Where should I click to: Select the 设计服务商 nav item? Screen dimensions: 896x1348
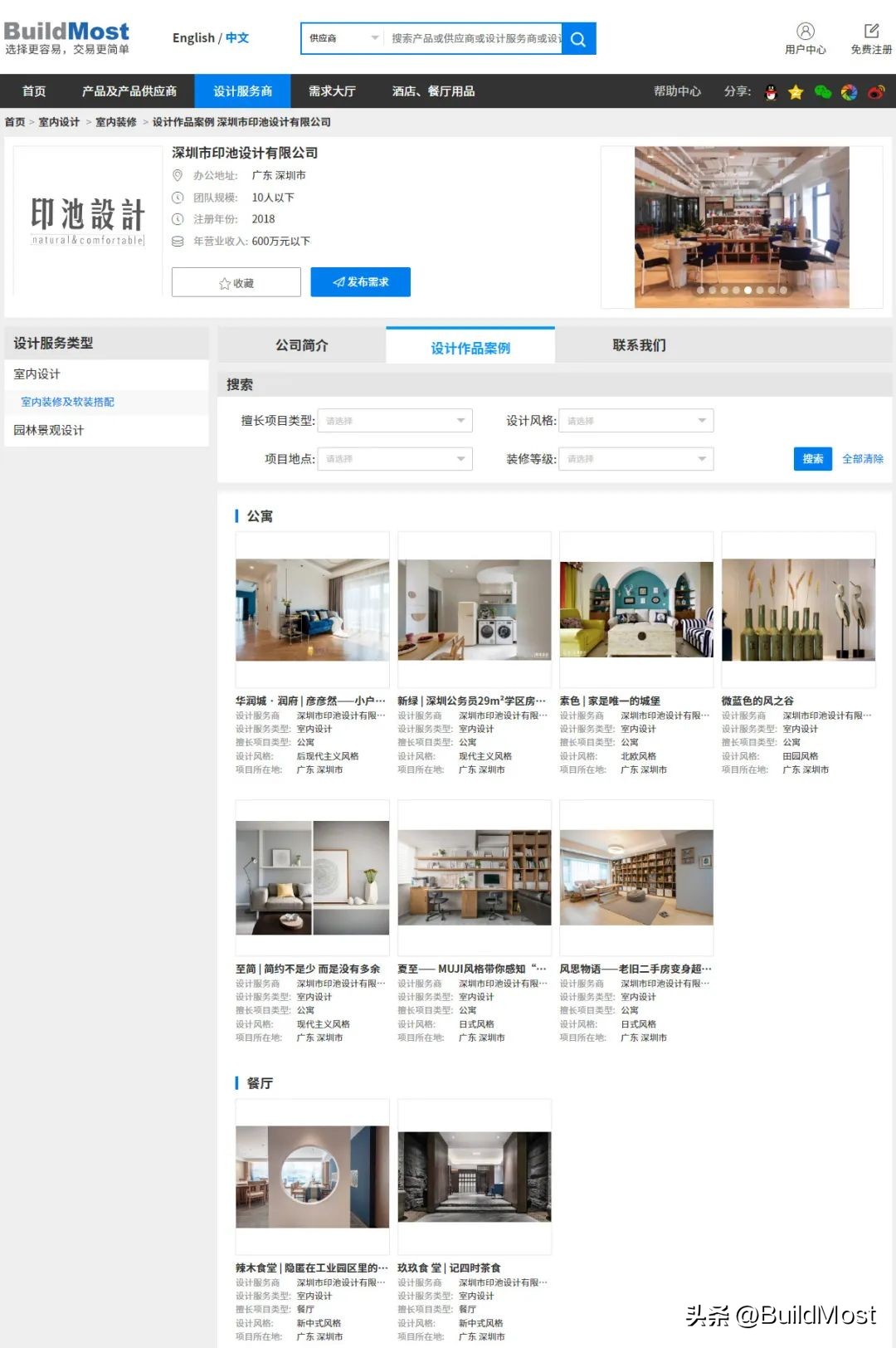(x=242, y=91)
